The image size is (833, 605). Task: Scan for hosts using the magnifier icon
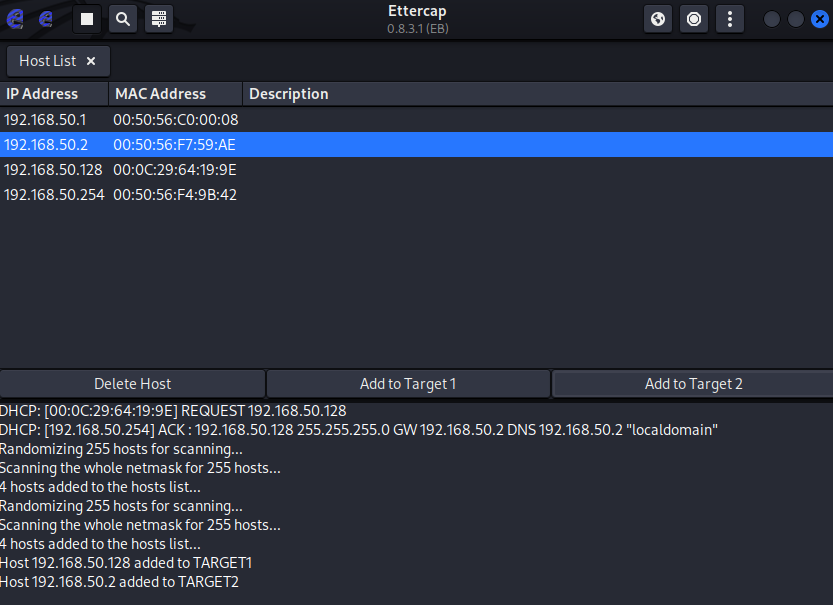pyautogui.click(x=123, y=19)
